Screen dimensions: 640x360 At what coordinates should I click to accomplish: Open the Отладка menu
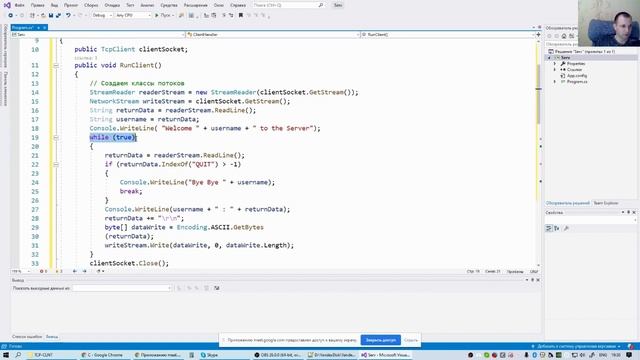[112, 5]
